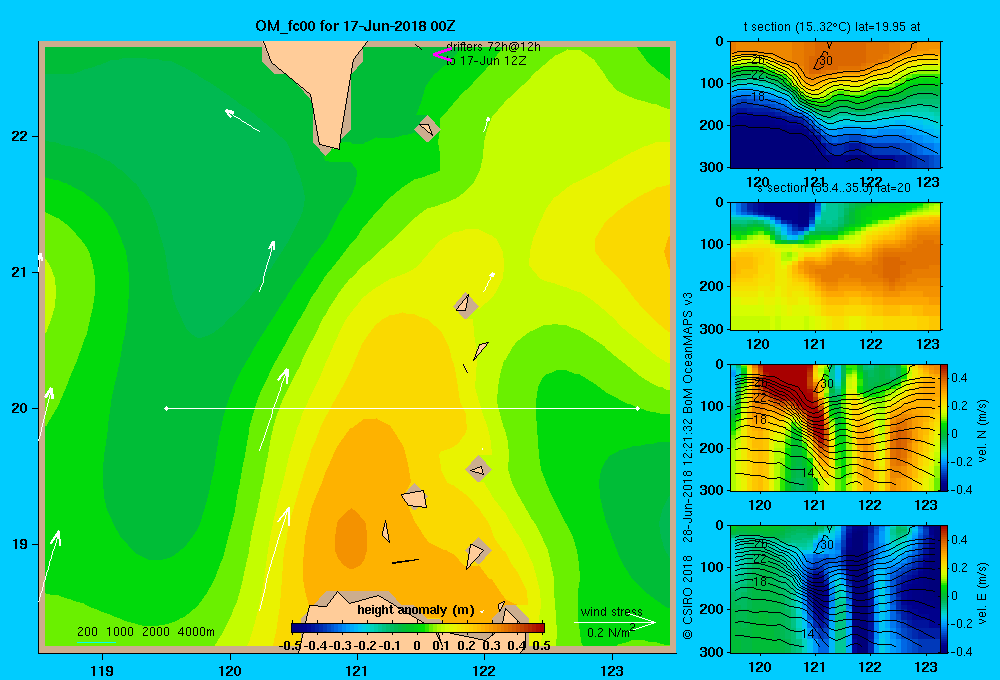Viewport: 1000px width, 680px height.
Task: Open the eastward velocity section panel
Action: point(835,589)
